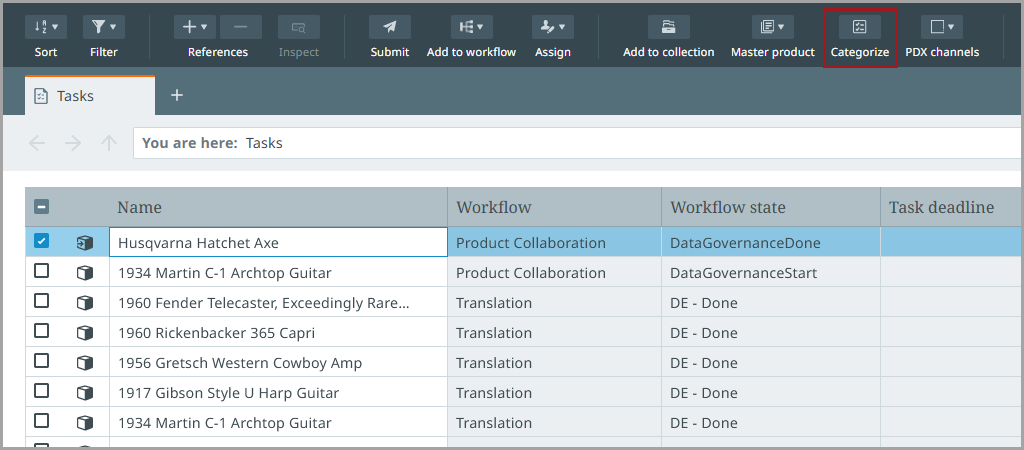This screenshot has height=450, width=1024.
Task: Click the Categorize toolbar icon
Action: (x=859, y=27)
